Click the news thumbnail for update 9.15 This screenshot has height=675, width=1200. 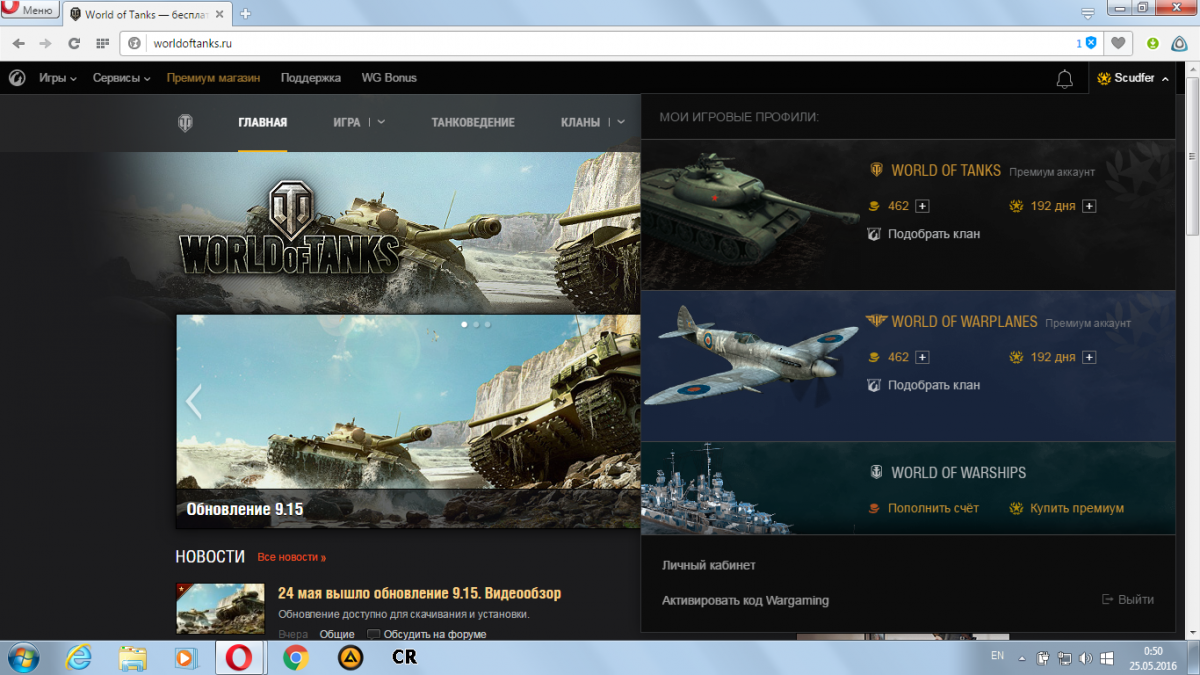(x=220, y=609)
